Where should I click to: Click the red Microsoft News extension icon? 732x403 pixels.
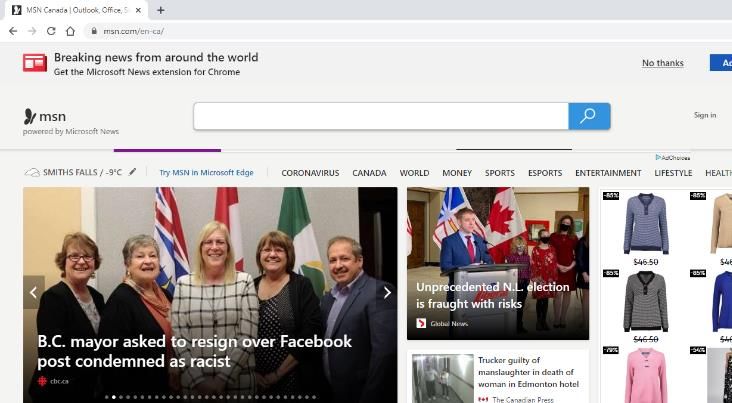[35, 63]
